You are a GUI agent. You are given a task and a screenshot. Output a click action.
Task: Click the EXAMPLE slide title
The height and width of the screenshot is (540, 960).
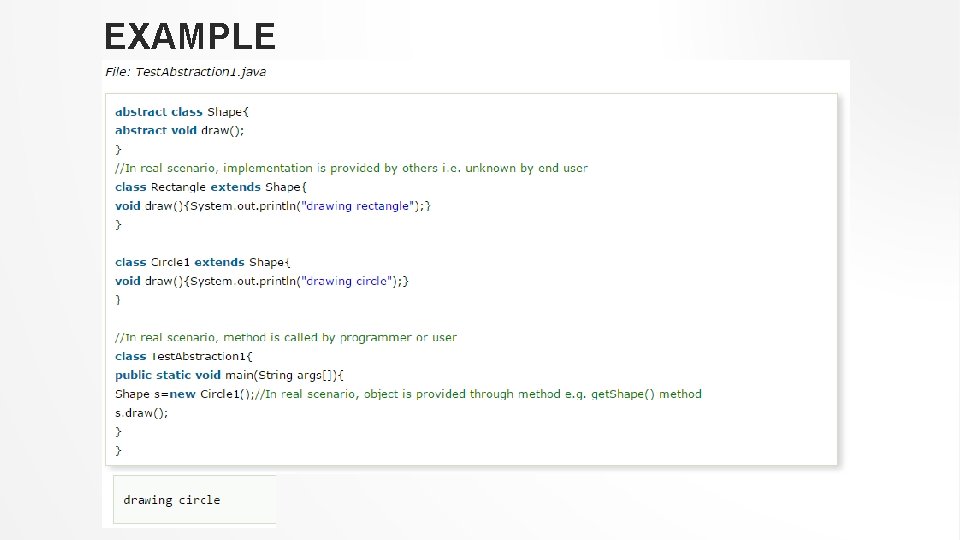click(189, 37)
